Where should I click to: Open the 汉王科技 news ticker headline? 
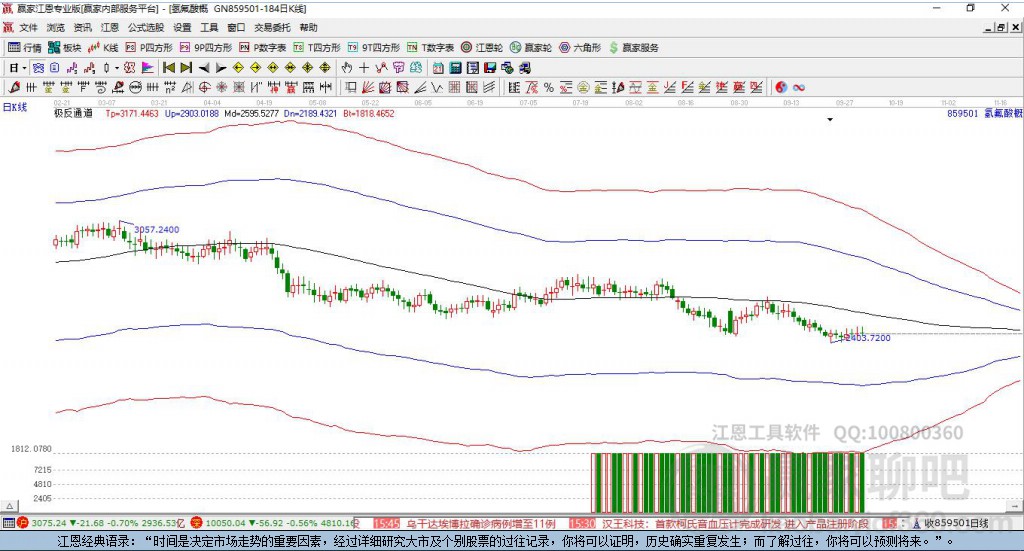(x=735, y=524)
